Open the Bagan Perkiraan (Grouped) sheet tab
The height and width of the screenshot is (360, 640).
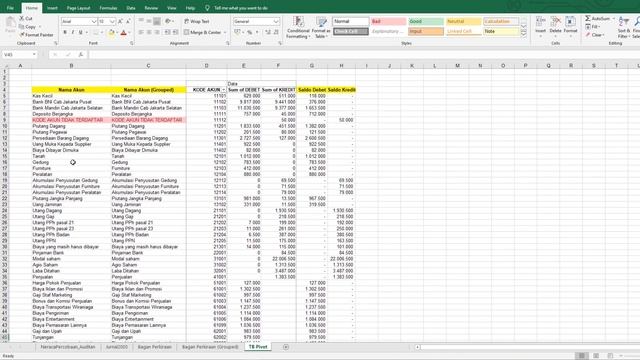pyautogui.click(x=210, y=347)
